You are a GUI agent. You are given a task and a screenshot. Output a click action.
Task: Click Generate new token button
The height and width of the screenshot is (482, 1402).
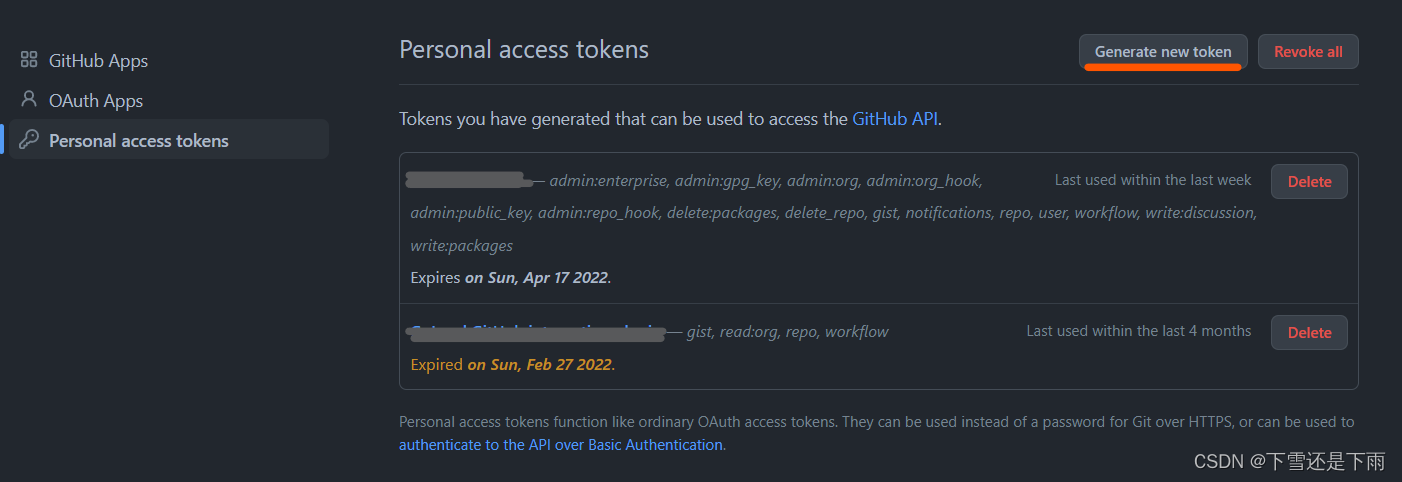click(1163, 52)
